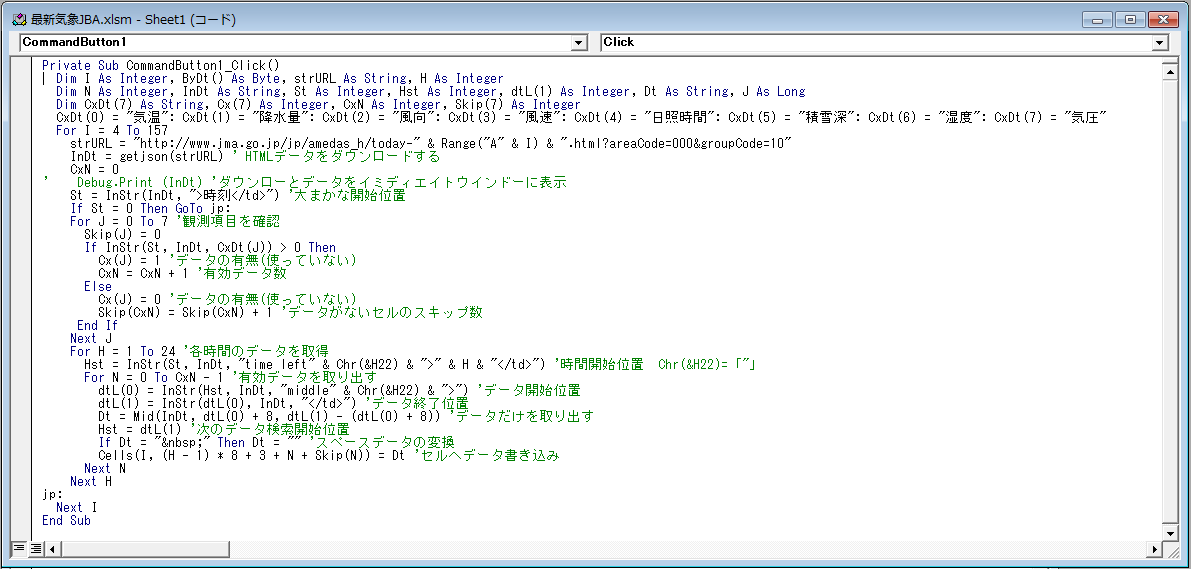Click the 'If Dt = "&nbsp;" Then' line

276,442
